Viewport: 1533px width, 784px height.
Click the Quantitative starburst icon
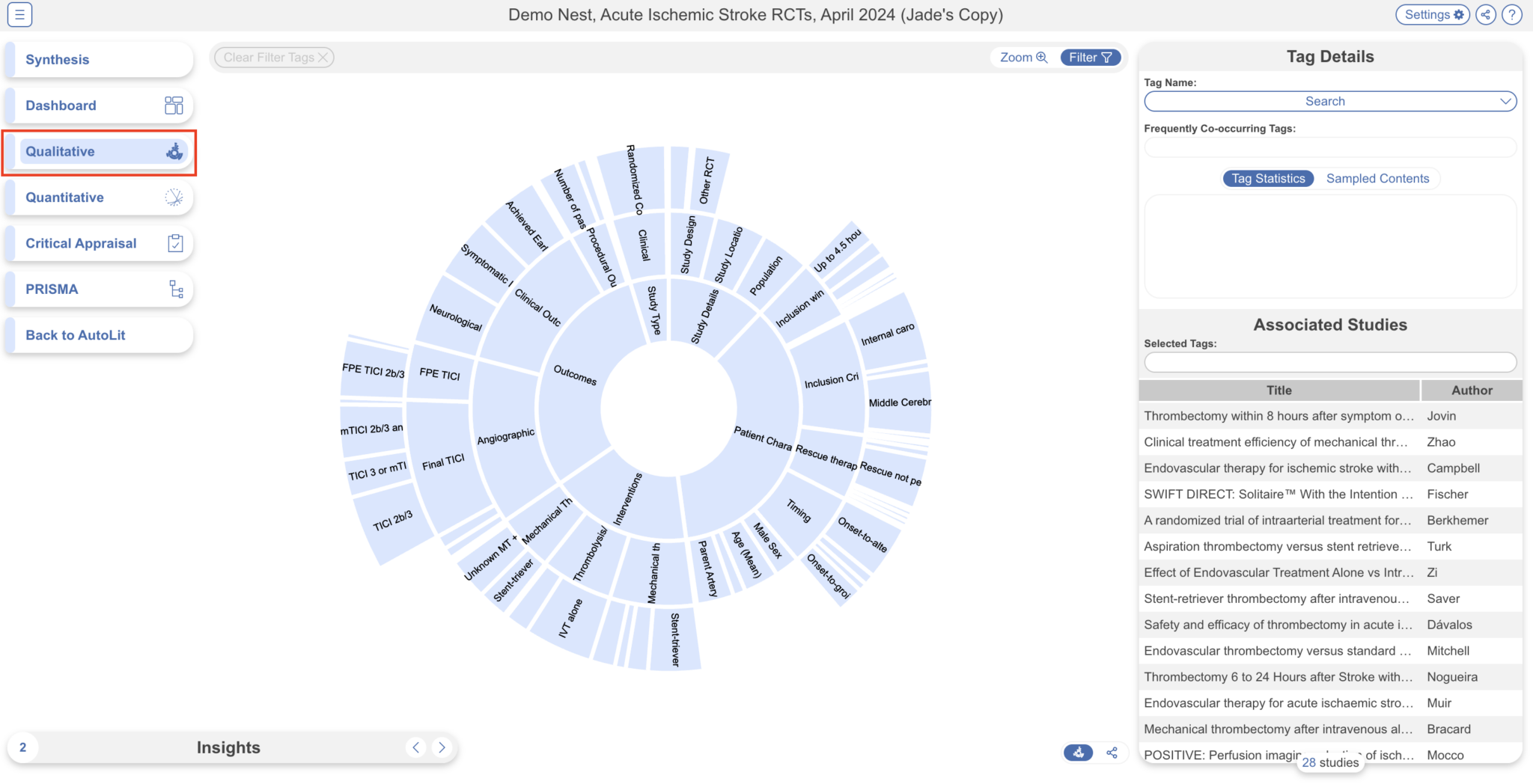coord(174,197)
